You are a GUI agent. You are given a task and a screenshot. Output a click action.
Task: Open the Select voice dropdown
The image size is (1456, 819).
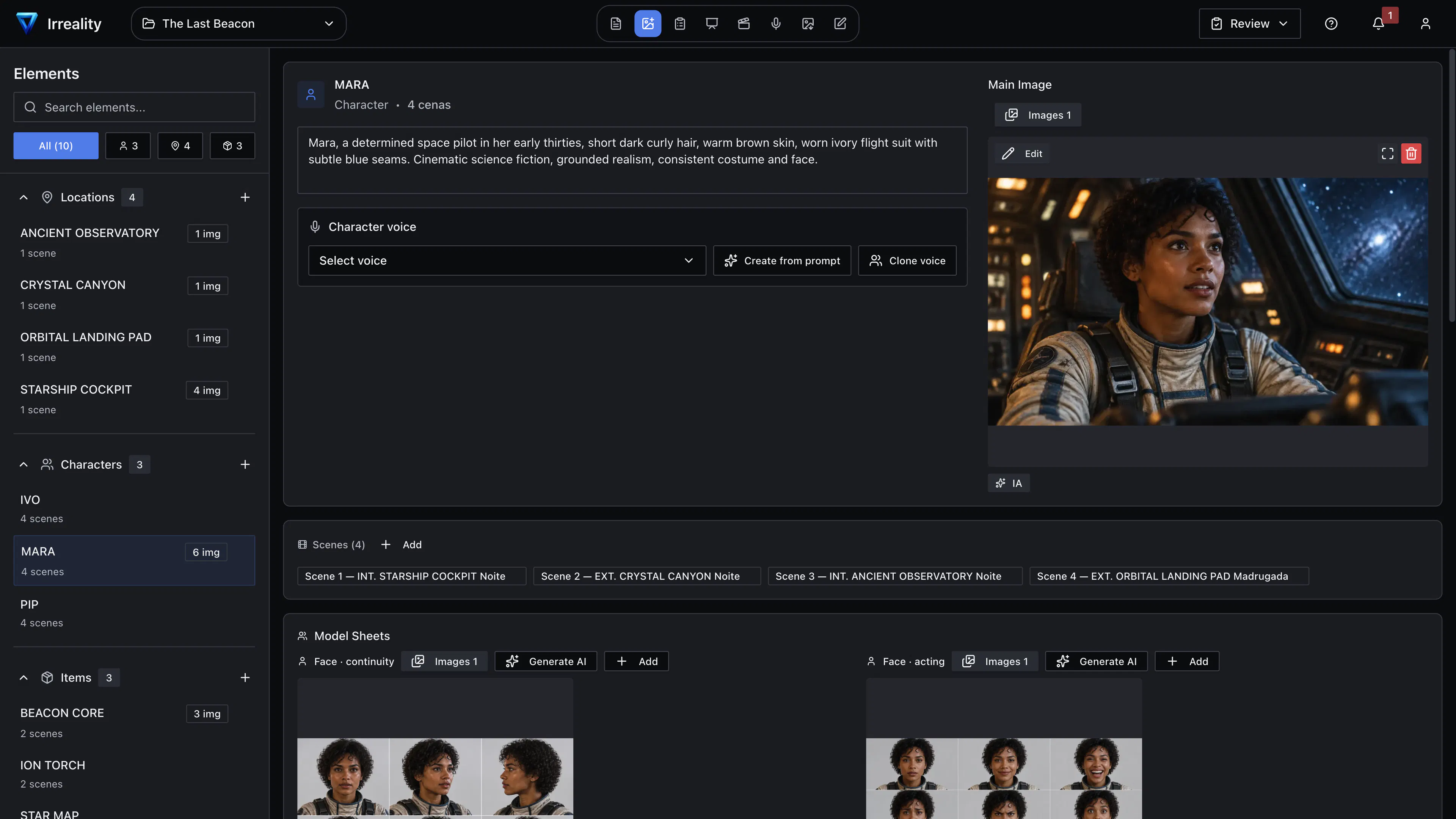(507, 260)
